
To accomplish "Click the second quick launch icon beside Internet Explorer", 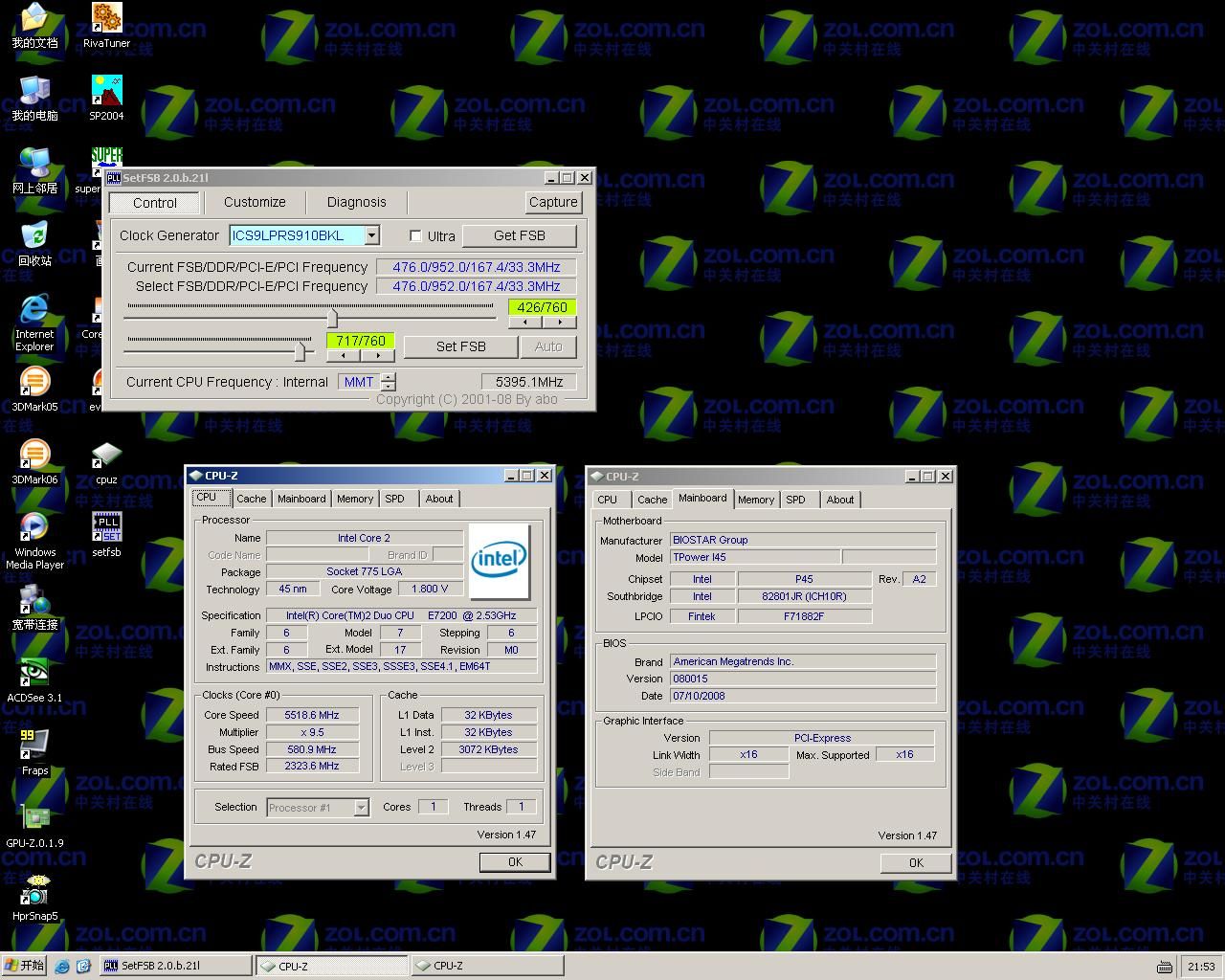I will 83,967.
